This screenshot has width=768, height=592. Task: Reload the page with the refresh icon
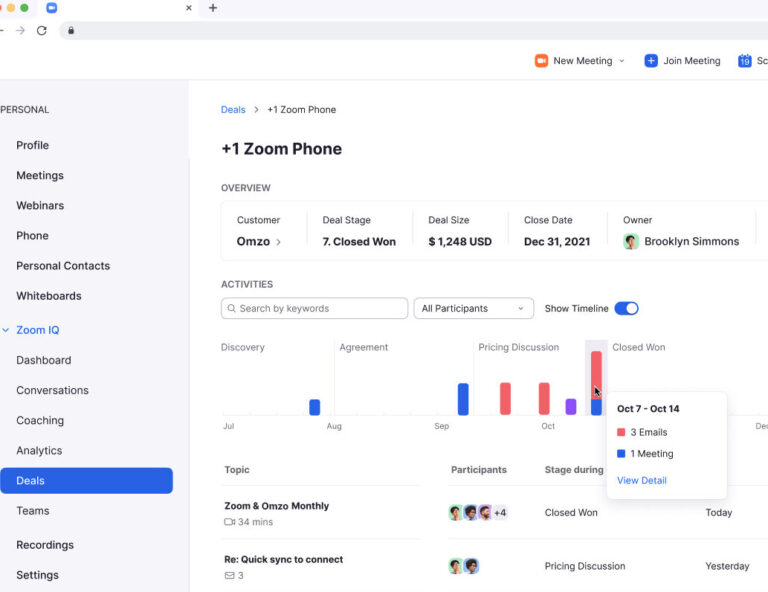[x=42, y=30]
